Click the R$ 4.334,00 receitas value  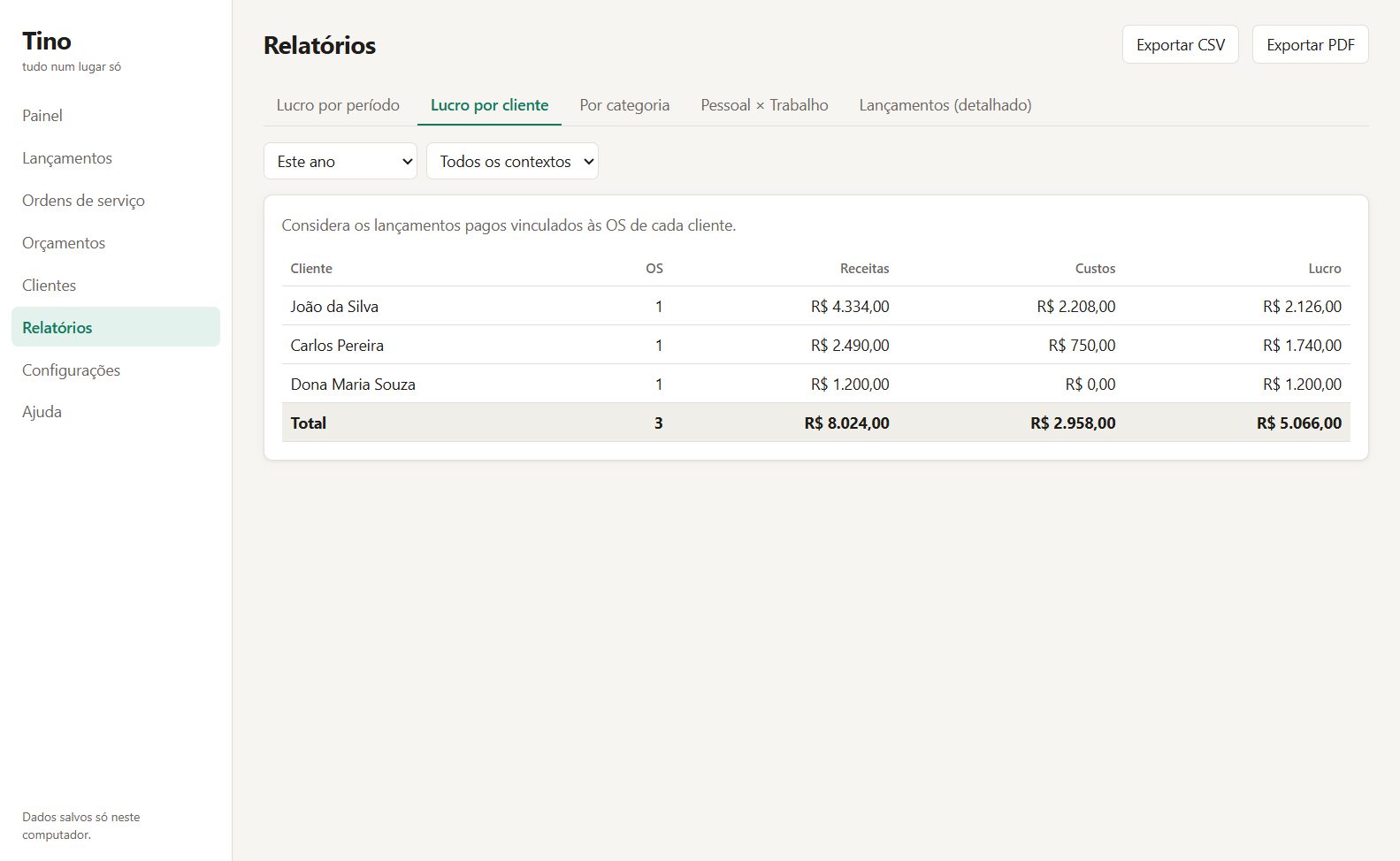[x=850, y=307]
